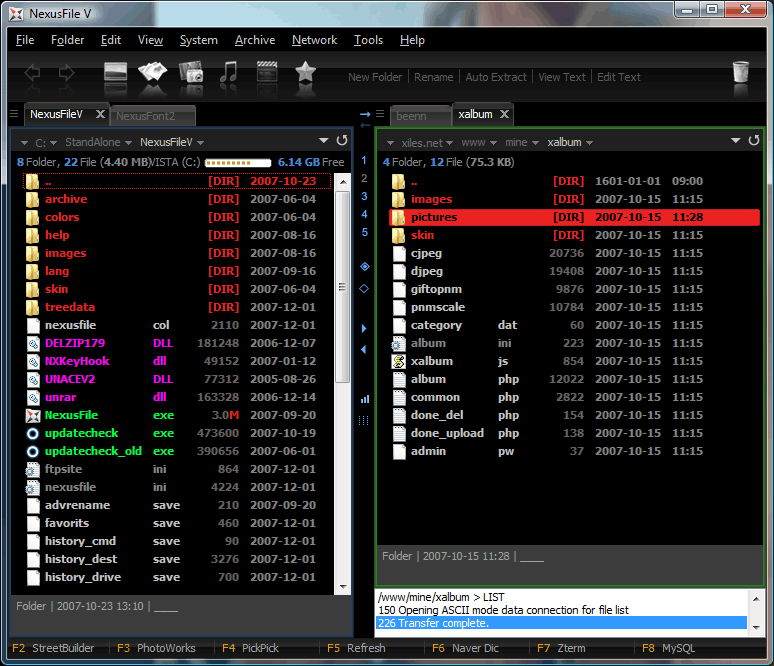Image resolution: width=774 pixels, height=666 pixels.
Task: Select the '226 Transfer complete.' log line
Action: click(561, 623)
